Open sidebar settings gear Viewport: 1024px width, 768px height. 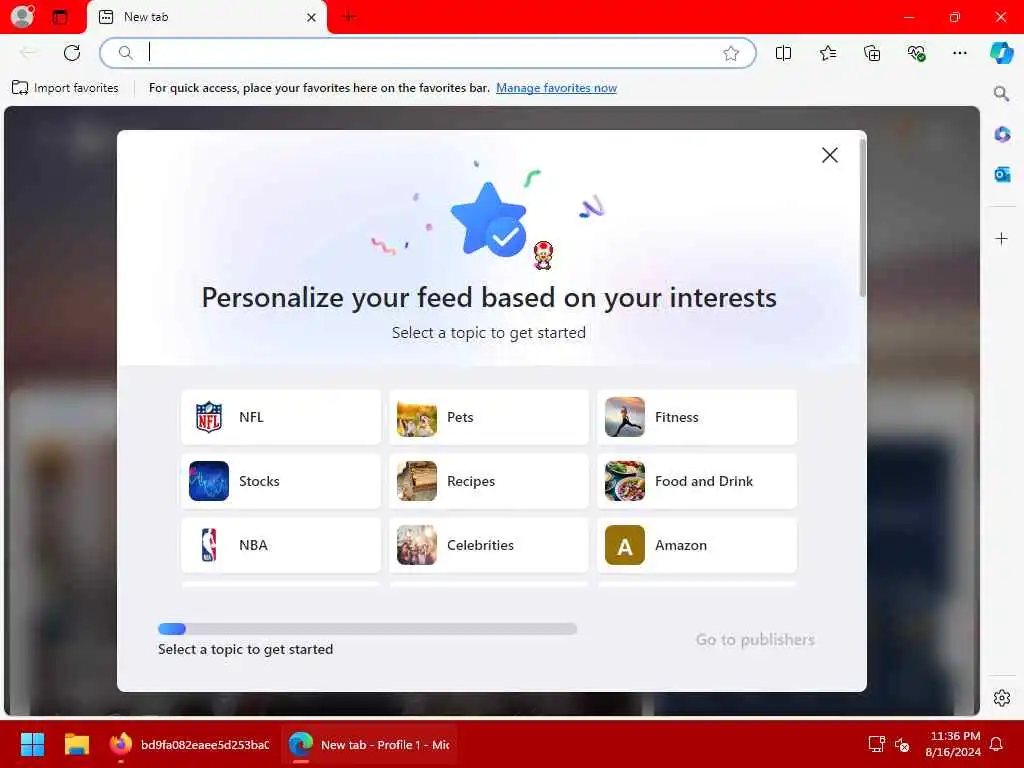point(1002,698)
